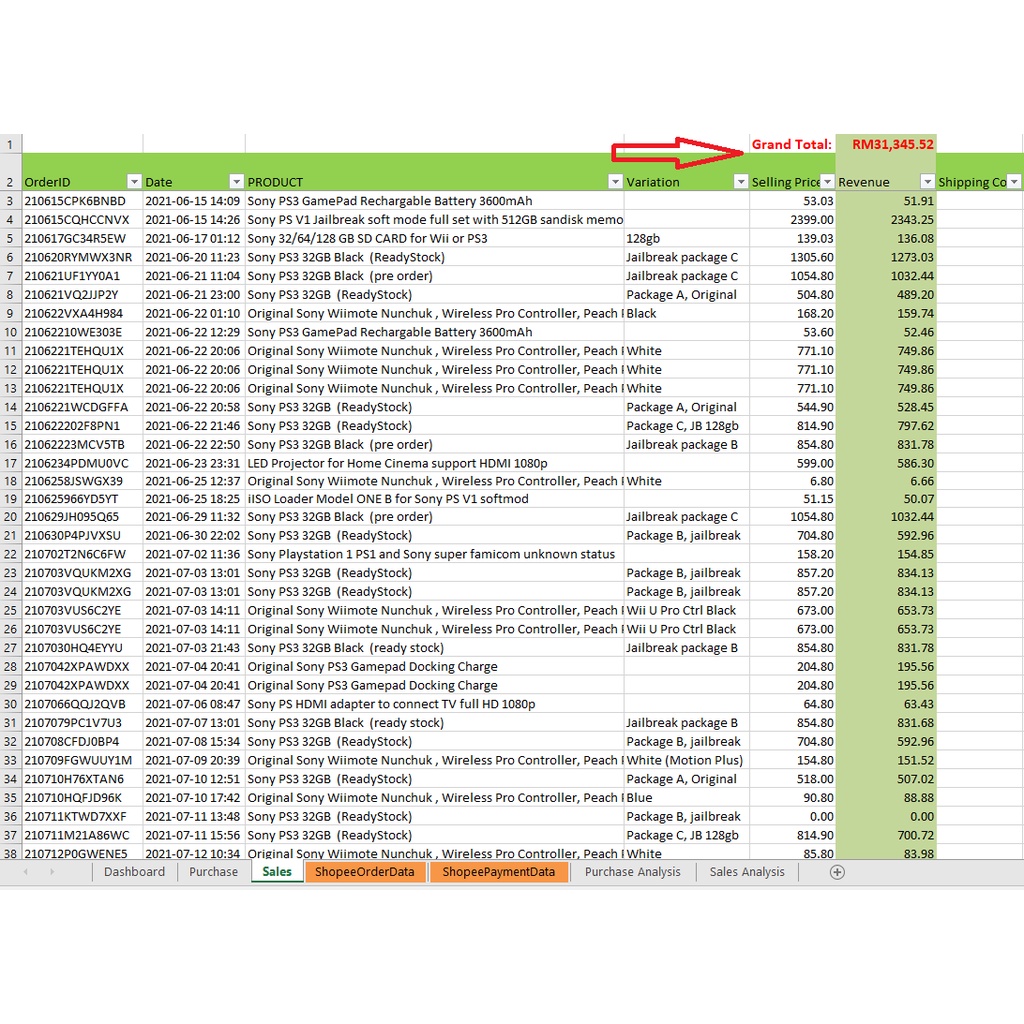Image resolution: width=1024 pixels, height=1024 pixels.
Task: Select date cell 2021-06-21 11:04
Action: (194, 276)
